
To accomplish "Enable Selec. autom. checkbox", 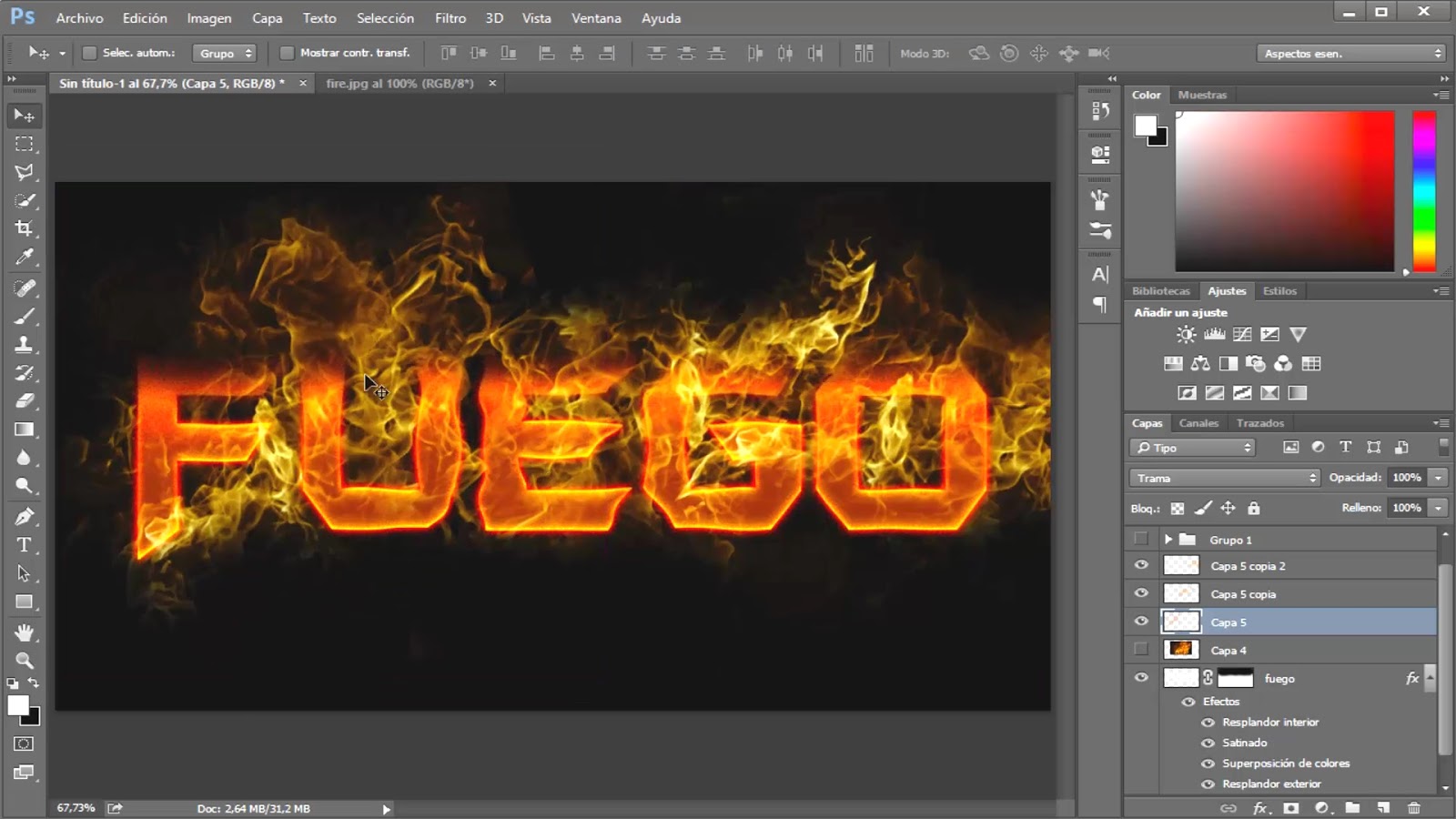I will tap(89, 53).
